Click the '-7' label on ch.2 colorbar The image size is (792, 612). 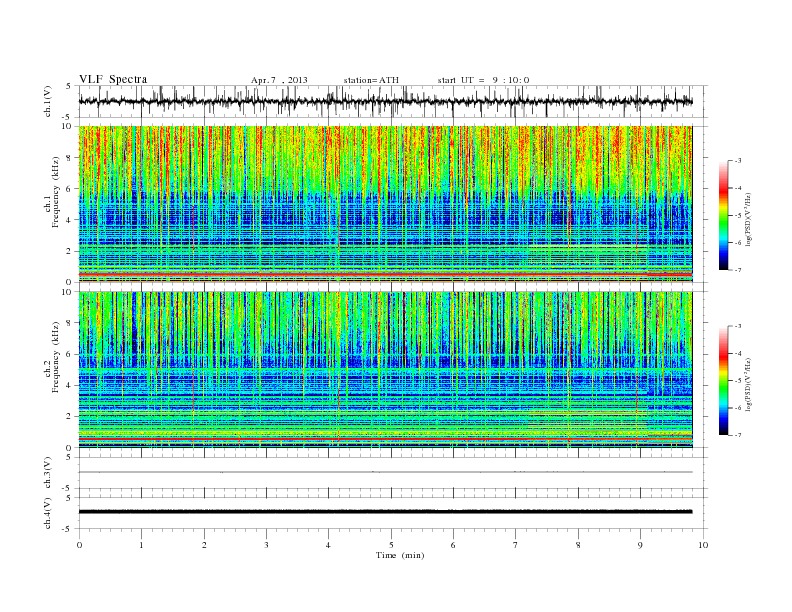738,435
